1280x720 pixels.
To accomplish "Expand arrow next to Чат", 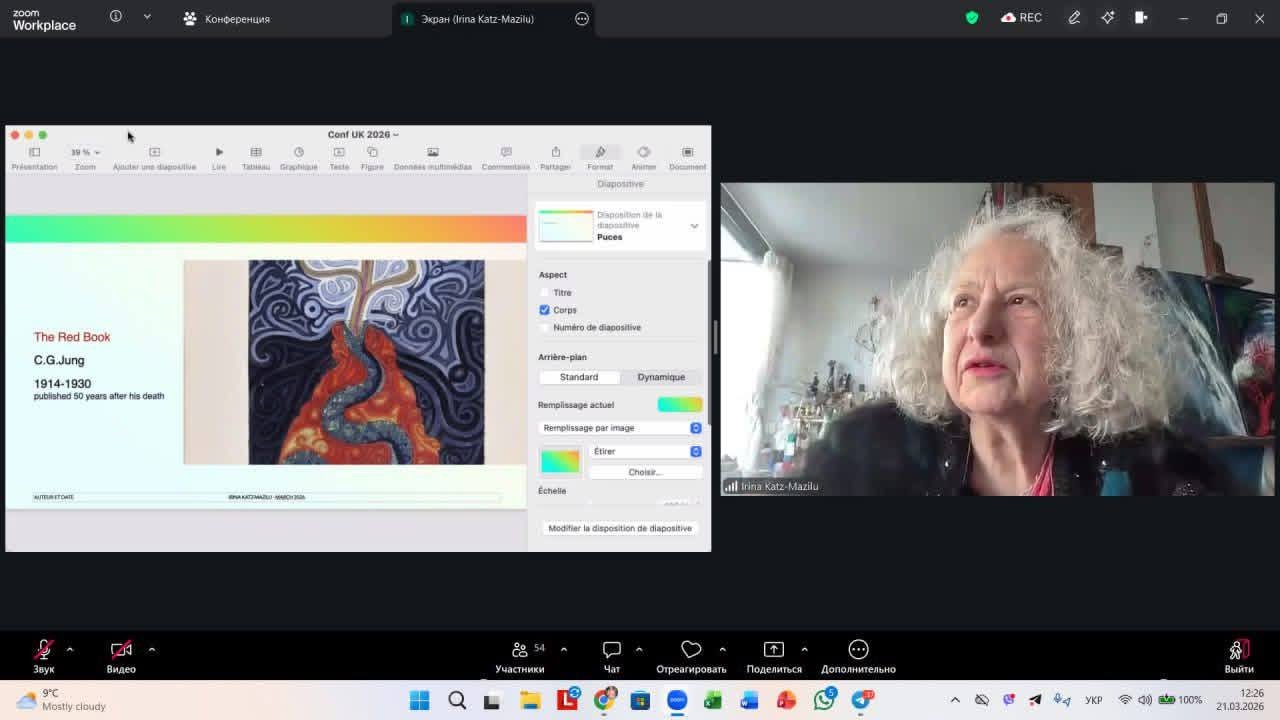I will pos(639,649).
